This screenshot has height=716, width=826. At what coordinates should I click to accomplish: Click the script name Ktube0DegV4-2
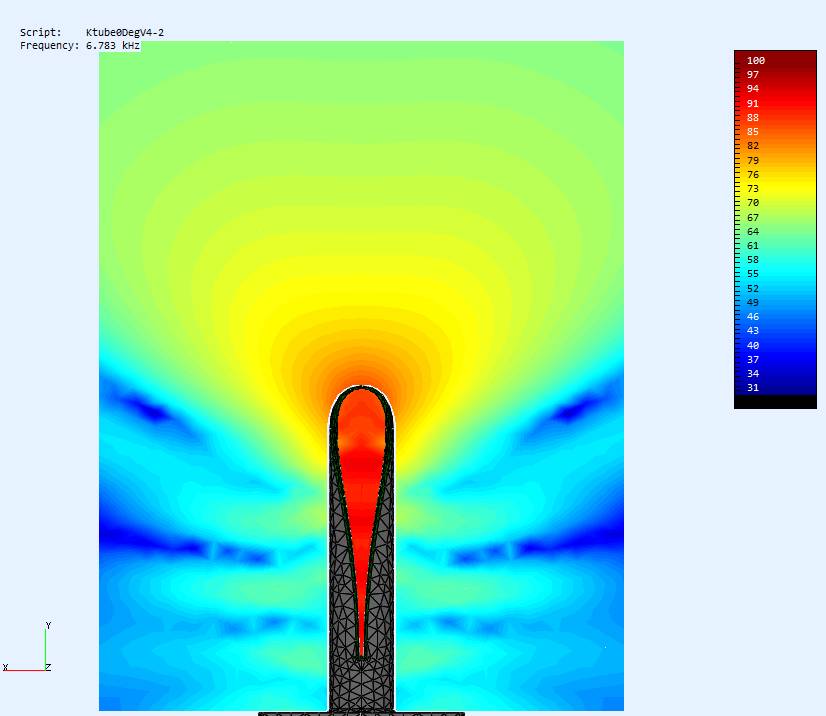tap(125, 33)
